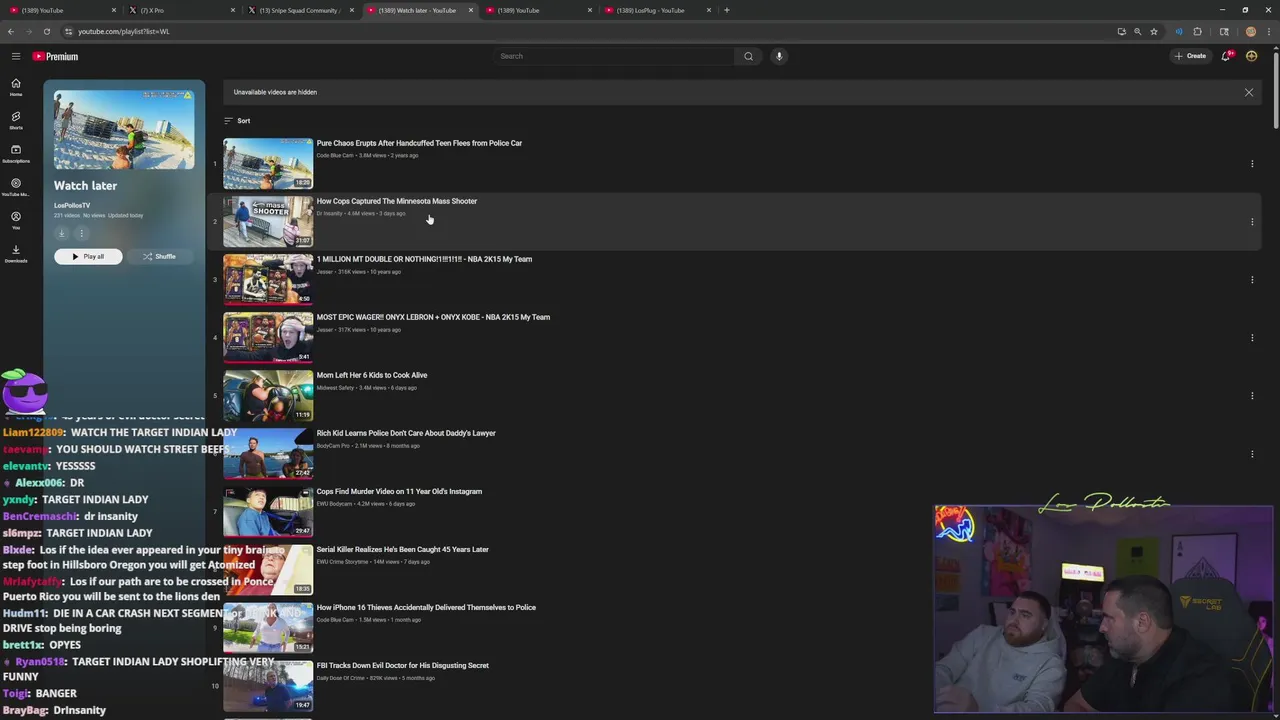Open the browser three-dot menu
Image resolution: width=1280 pixels, height=720 pixels.
1268,31
